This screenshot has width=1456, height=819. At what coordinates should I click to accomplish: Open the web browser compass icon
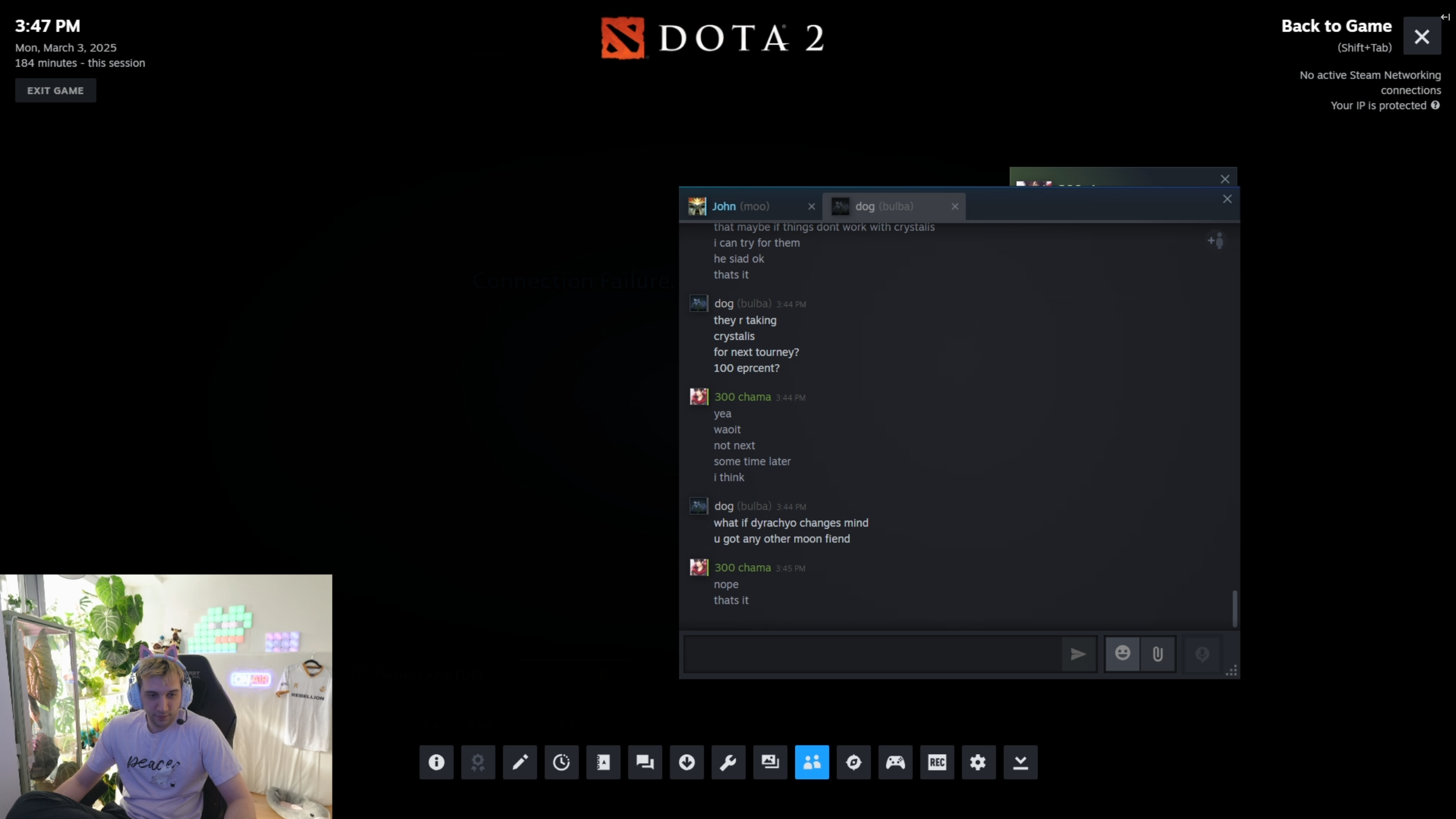click(x=853, y=762)
